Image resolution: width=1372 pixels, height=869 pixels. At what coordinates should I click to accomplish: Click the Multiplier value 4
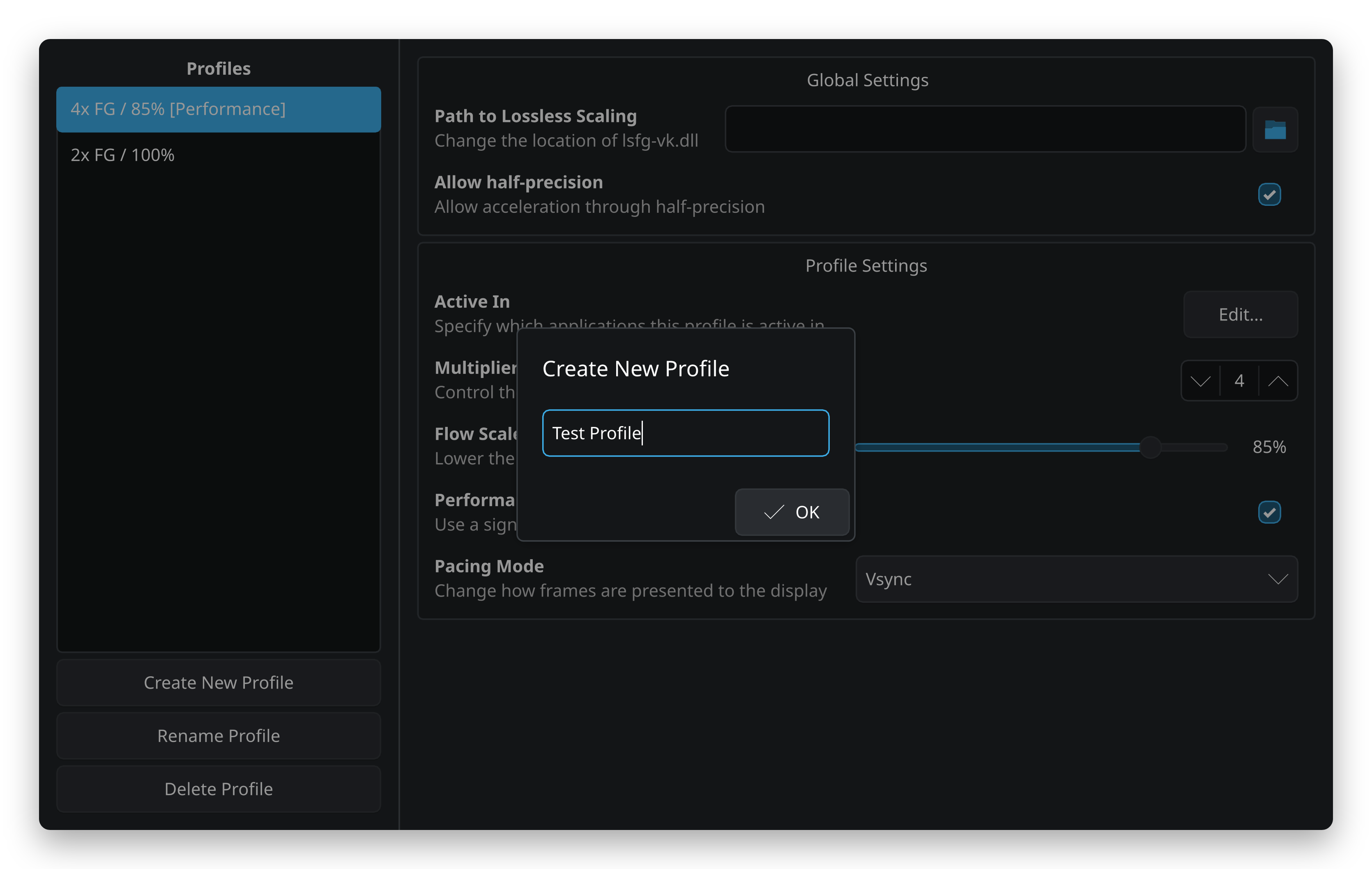(x=1238, y=380)
